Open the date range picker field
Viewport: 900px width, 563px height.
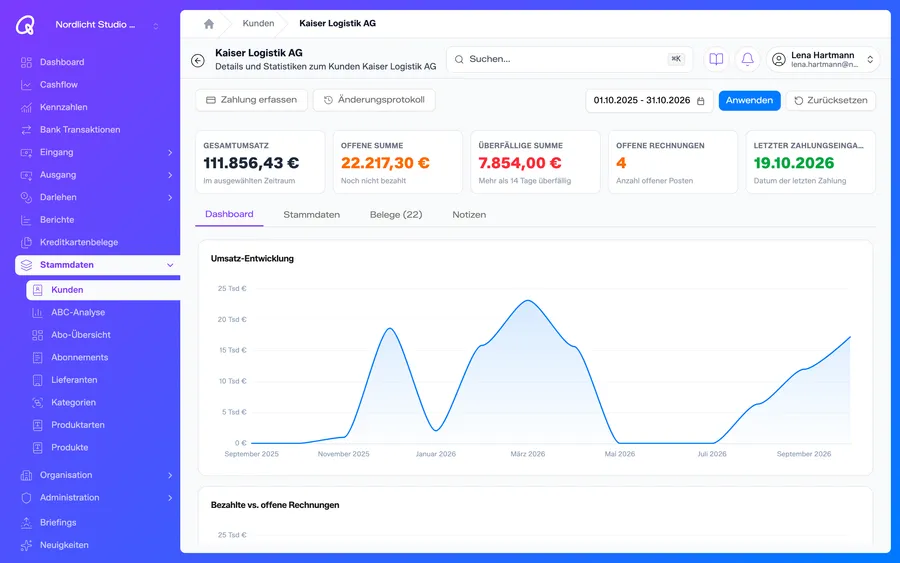[649, 100]
